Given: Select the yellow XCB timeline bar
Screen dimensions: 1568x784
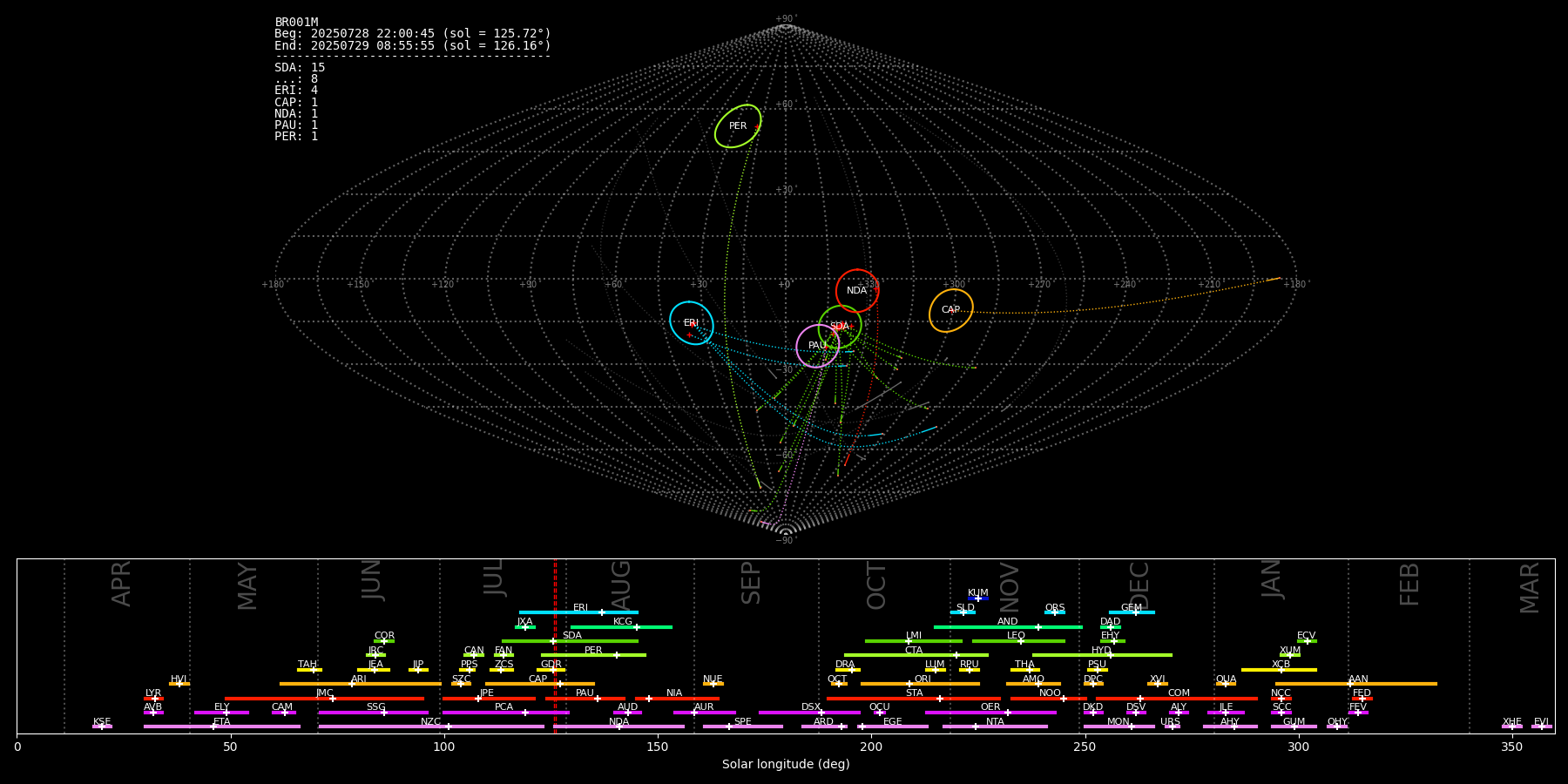Looking at the screenshot, I should coord(1279,670).
